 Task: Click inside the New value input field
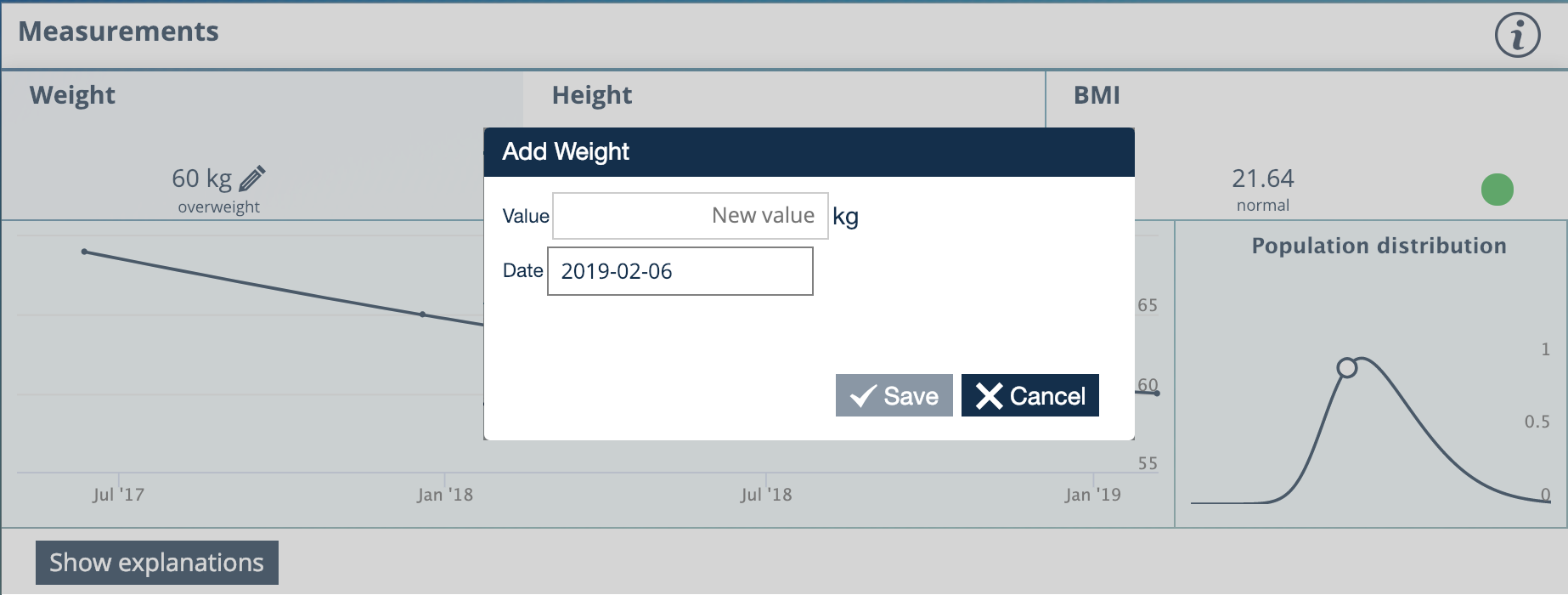690,215
